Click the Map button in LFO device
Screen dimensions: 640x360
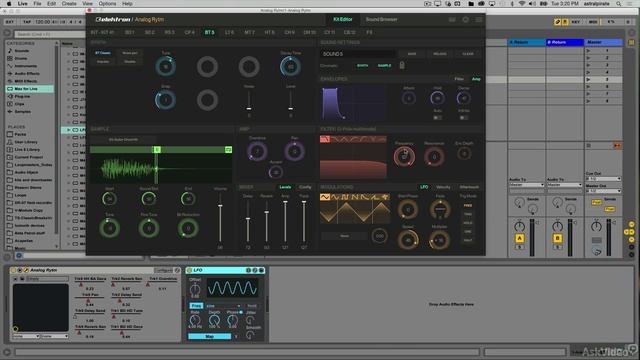click(x=209, y=336)
